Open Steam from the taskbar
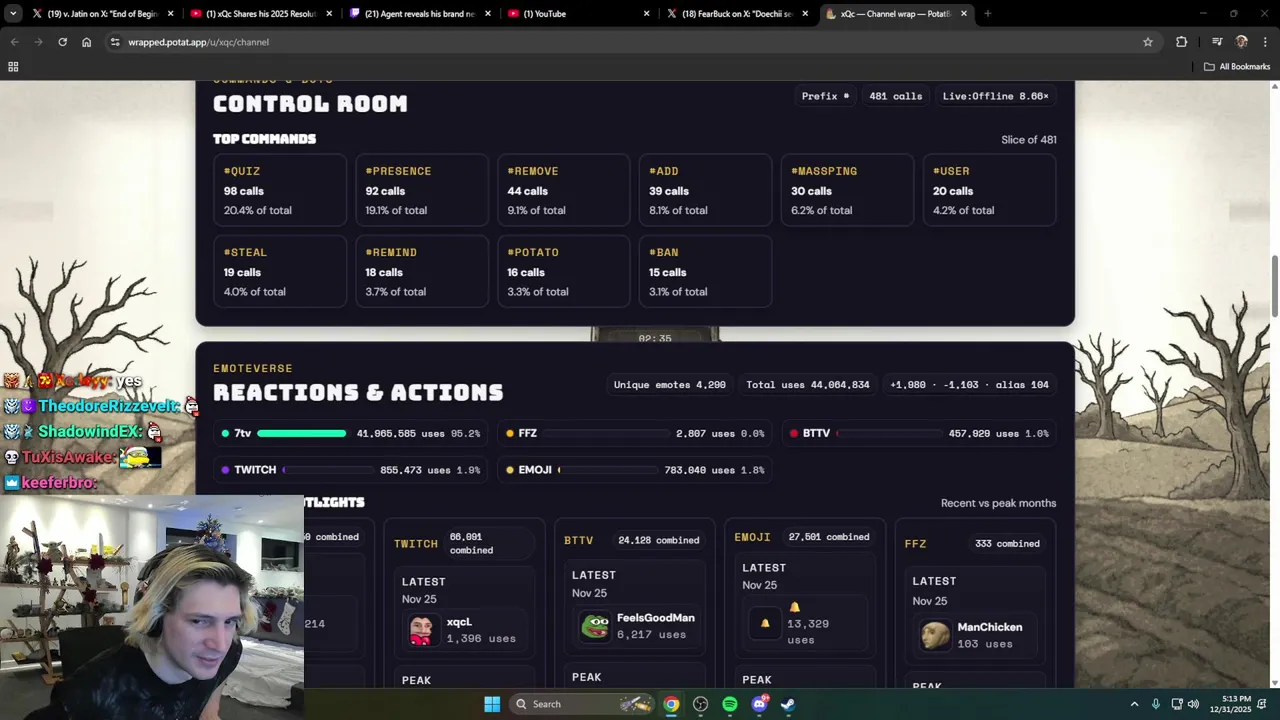This screenshot has height=720, width=1280. coord(788,704)
